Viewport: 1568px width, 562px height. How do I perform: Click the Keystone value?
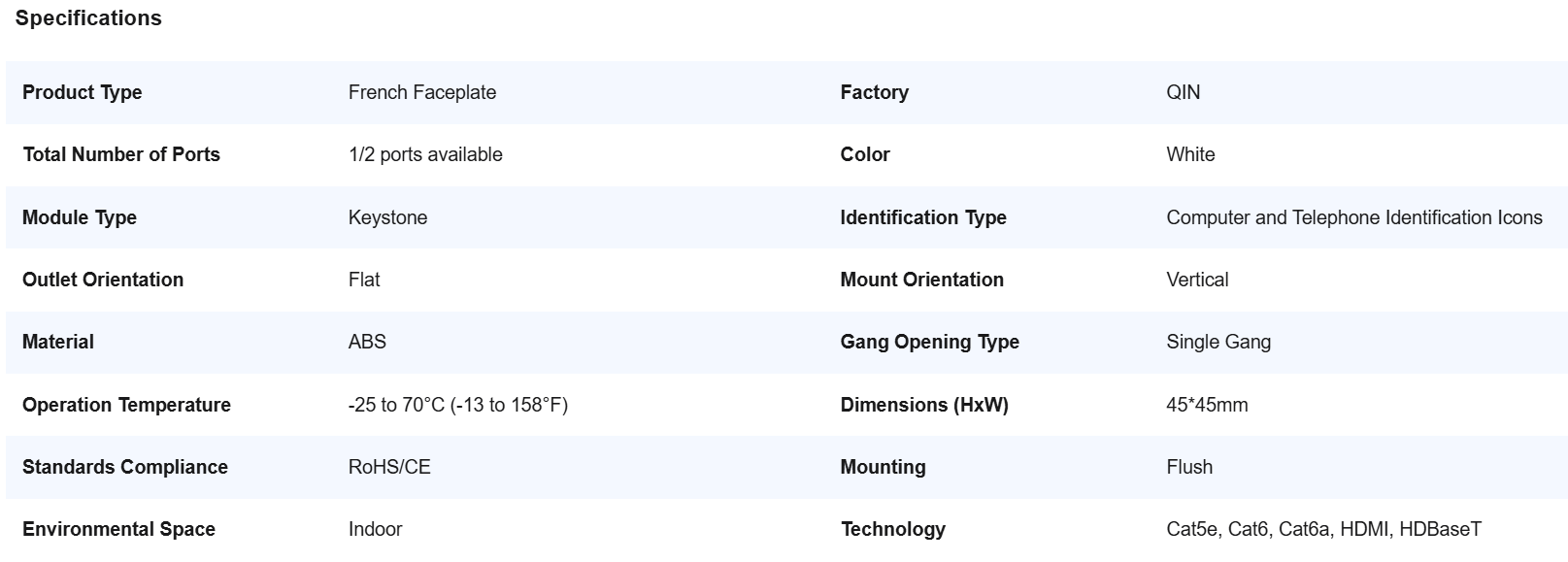[387, 217]
